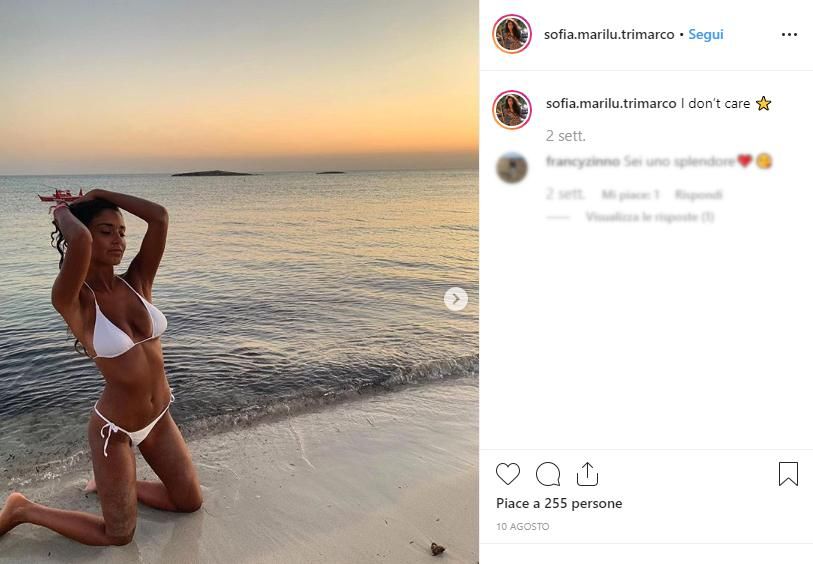Reply to the comment using Rispondi
The image size is (813, 564).
(x=698, y=194)
